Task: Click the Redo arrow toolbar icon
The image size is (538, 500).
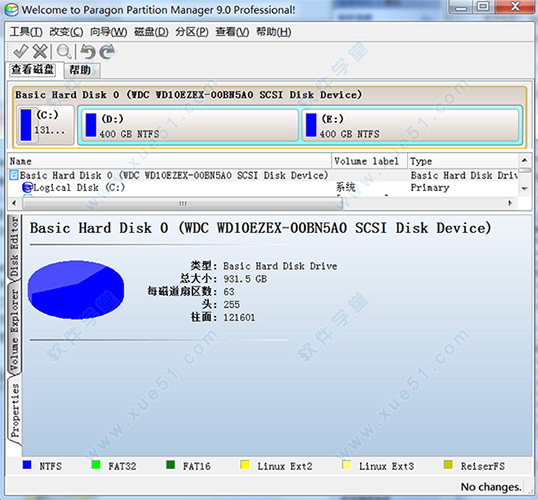Action: point(107,52)
